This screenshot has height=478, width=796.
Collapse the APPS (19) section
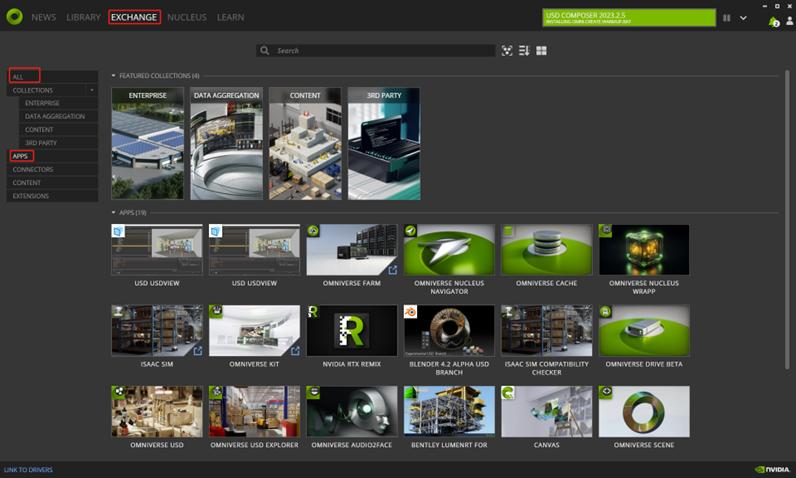pos(113,213)
